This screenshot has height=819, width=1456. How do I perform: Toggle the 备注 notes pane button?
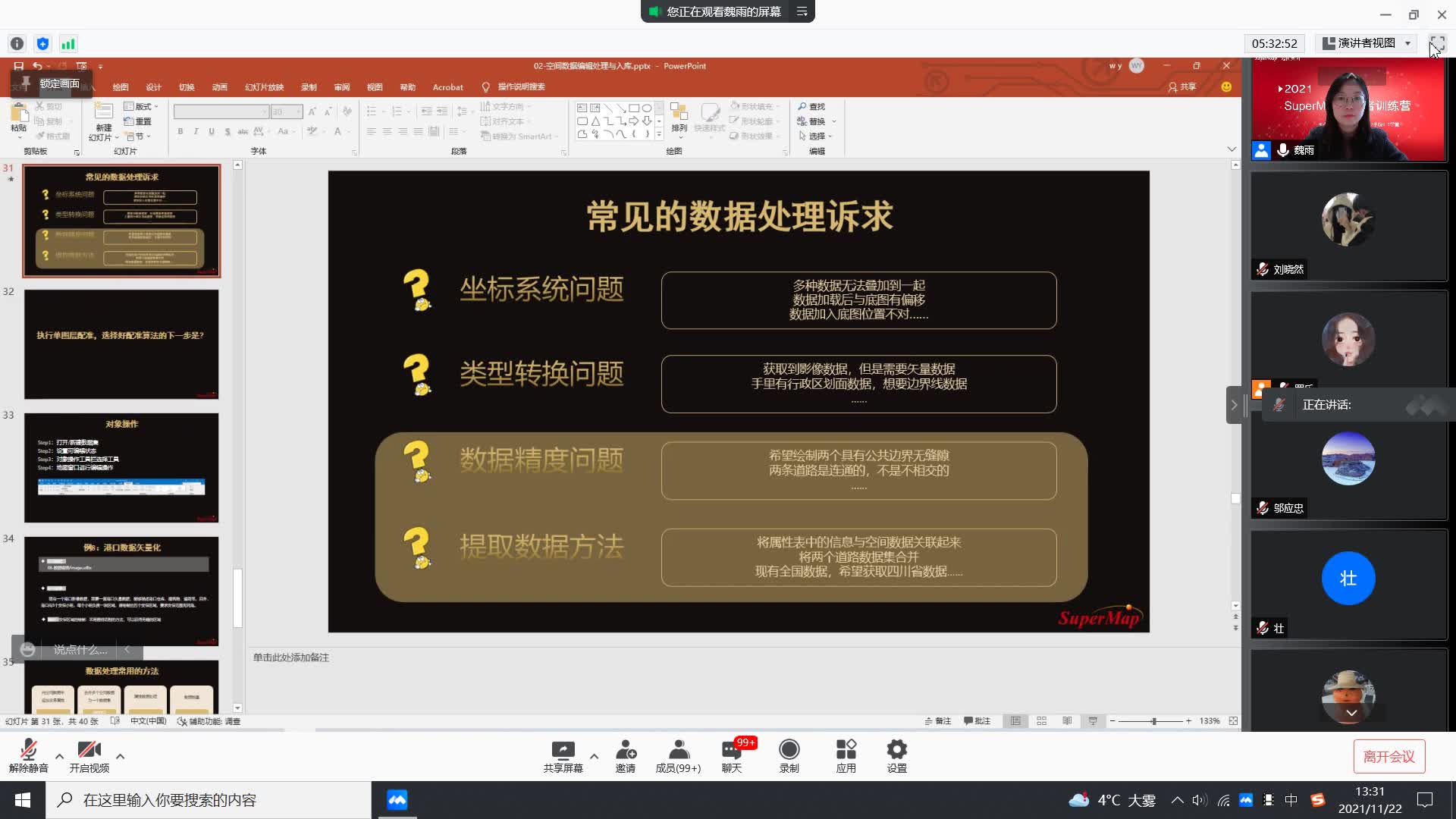(x=938, y=721)
